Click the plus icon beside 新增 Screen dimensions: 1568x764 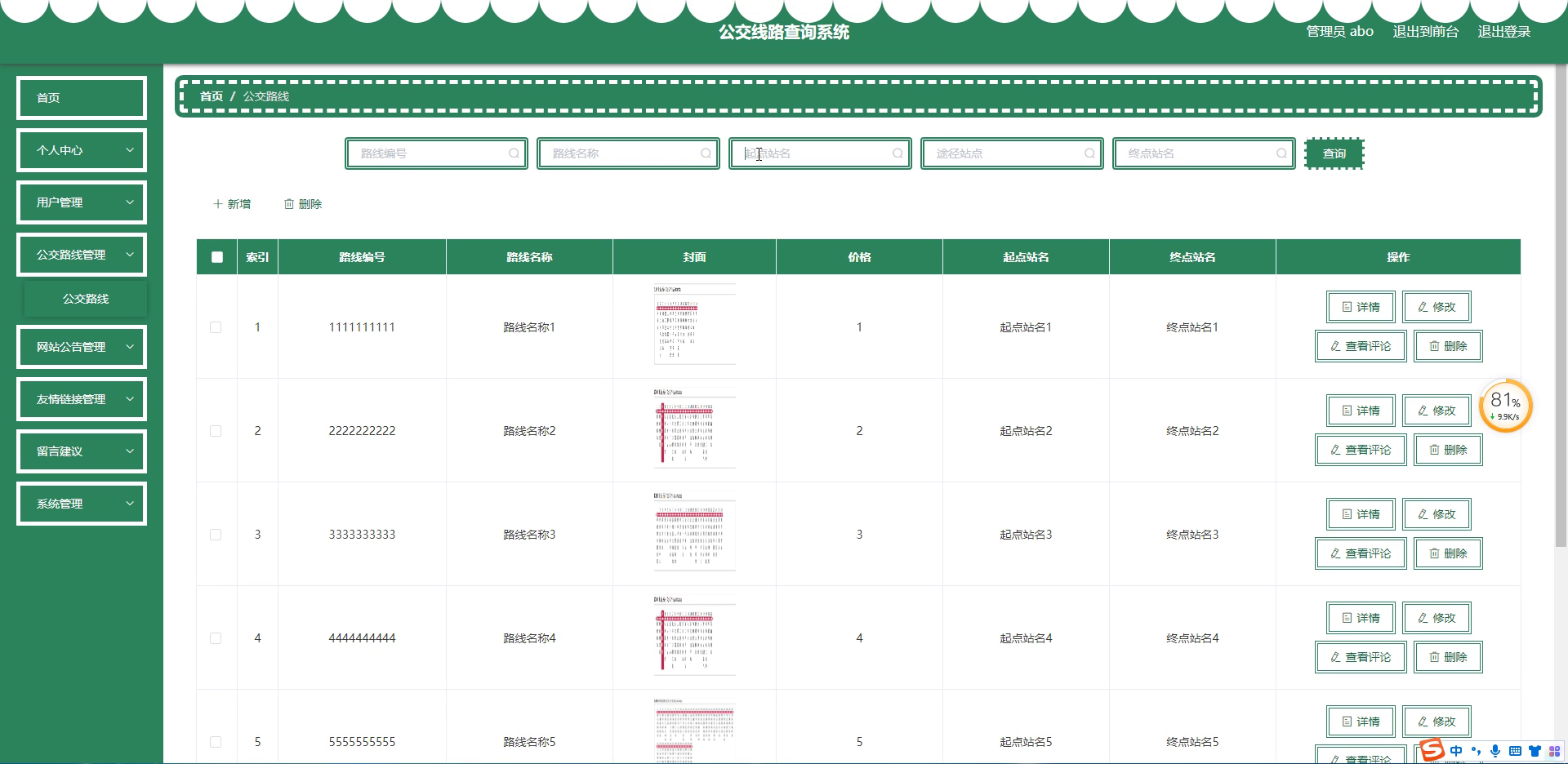point(218,204)
